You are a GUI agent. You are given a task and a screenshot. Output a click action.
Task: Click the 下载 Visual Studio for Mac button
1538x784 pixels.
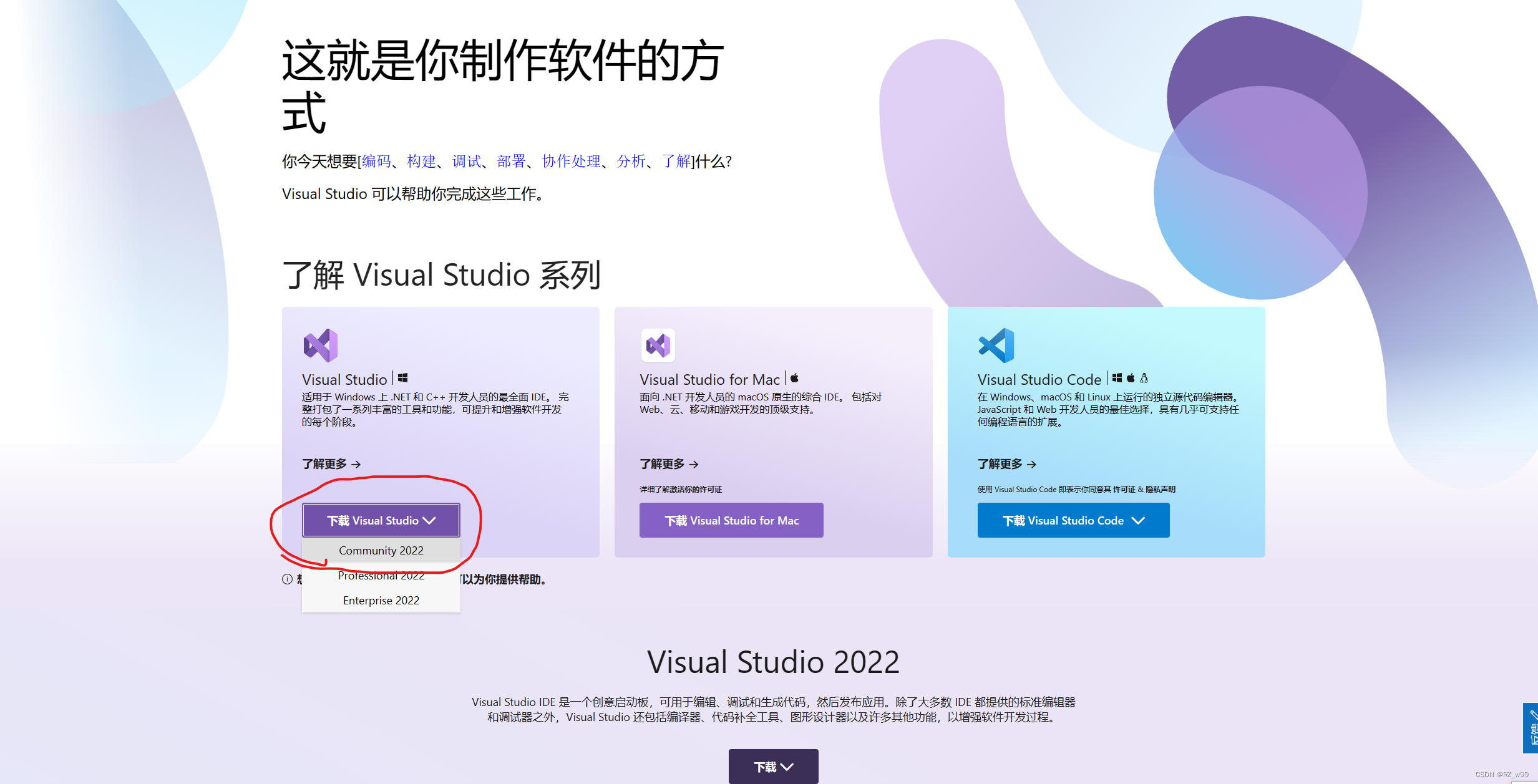[x=731, y=520]
